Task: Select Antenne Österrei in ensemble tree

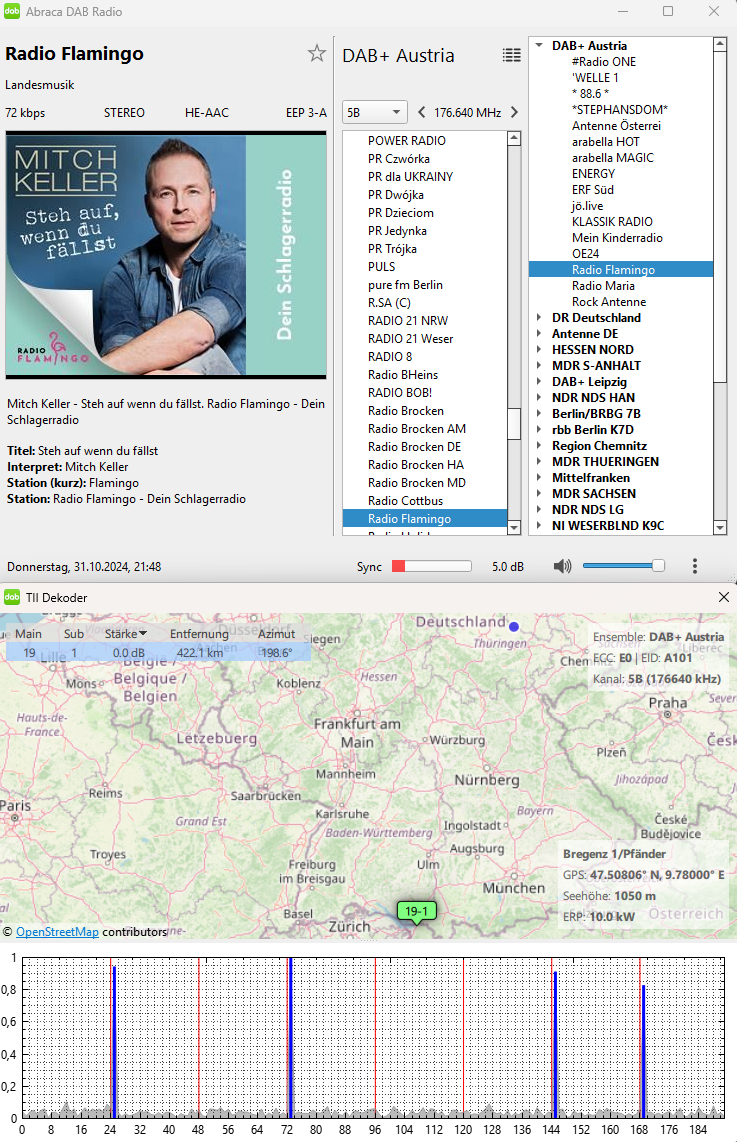Action: coord(616,126)
